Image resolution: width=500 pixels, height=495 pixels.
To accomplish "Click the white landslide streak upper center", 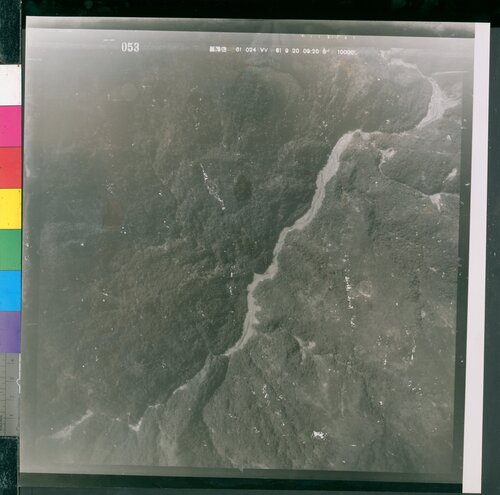I will coord(212,187).
